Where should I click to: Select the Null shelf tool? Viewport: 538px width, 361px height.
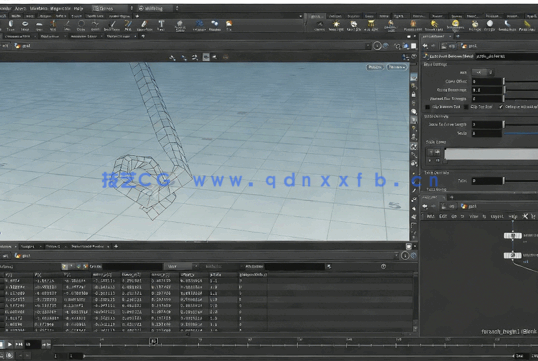coord(53,25)
